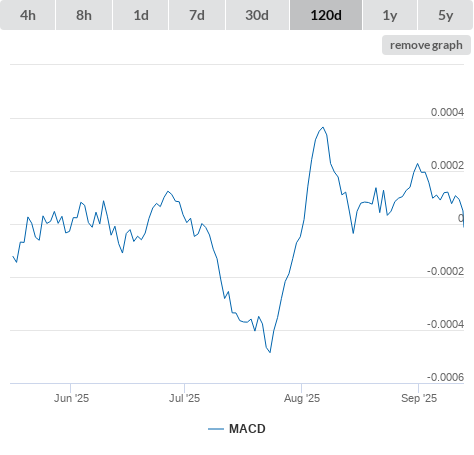Click the Sep '25 axis label
Screen dimensions: 474x455
point(419,398)
